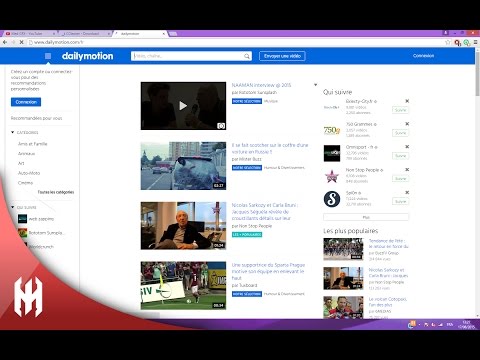The image size is (480, 360).
Task: Open Le volcan Cotopaxi popular video link
Action: pos(388,302)
